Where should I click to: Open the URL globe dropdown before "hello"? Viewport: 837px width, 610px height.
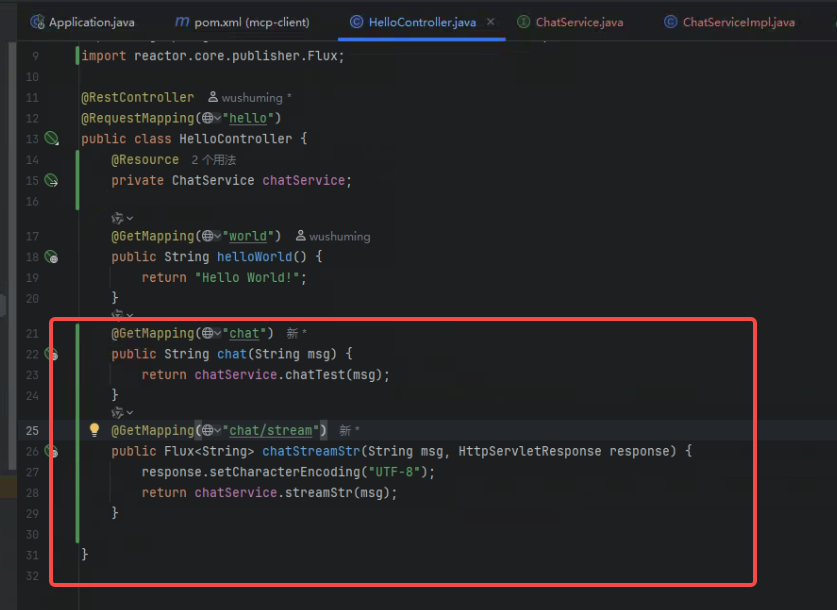coord(211,118)
